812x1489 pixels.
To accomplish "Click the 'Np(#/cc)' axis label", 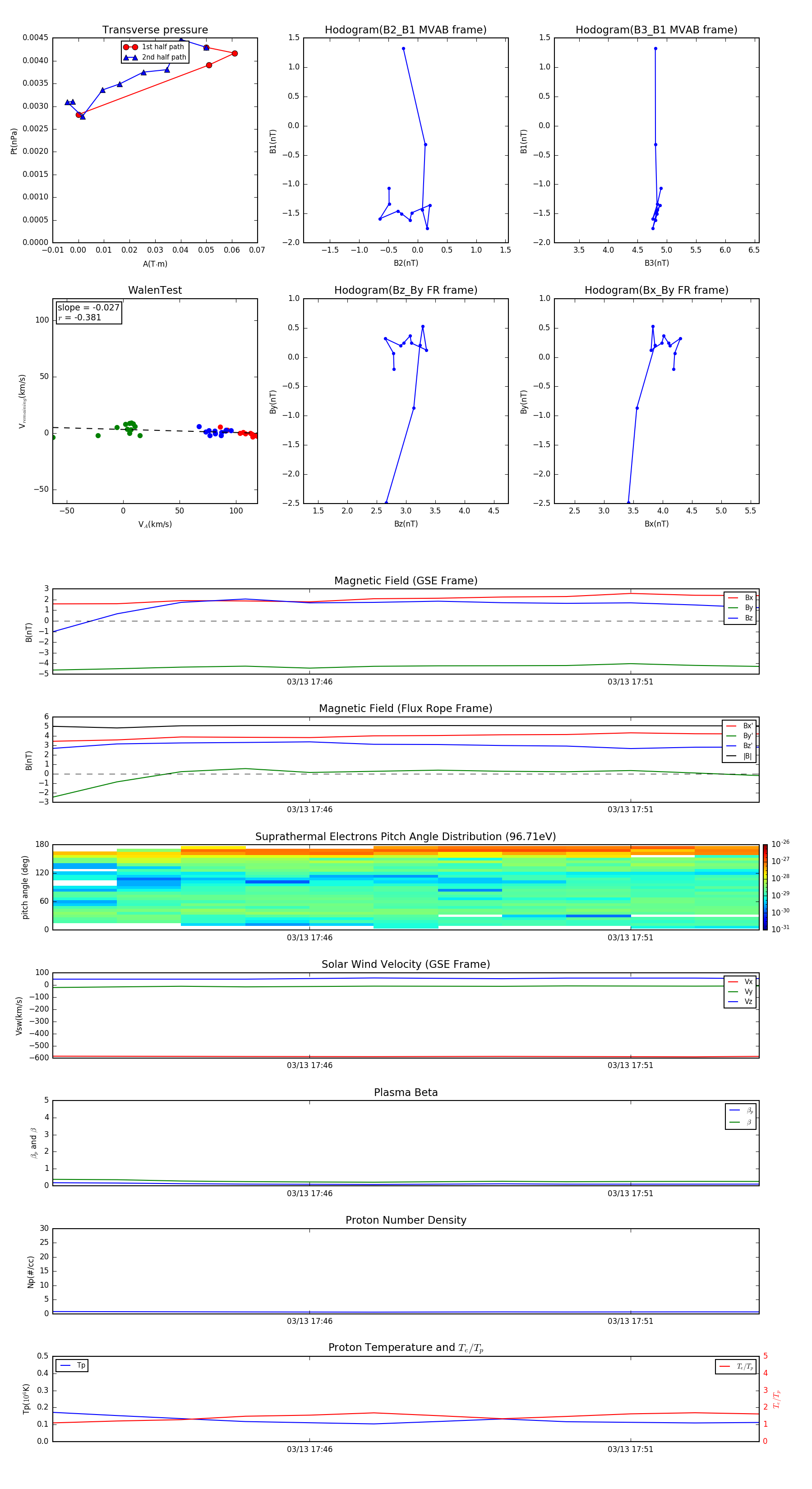I will tap(31, 1272).
